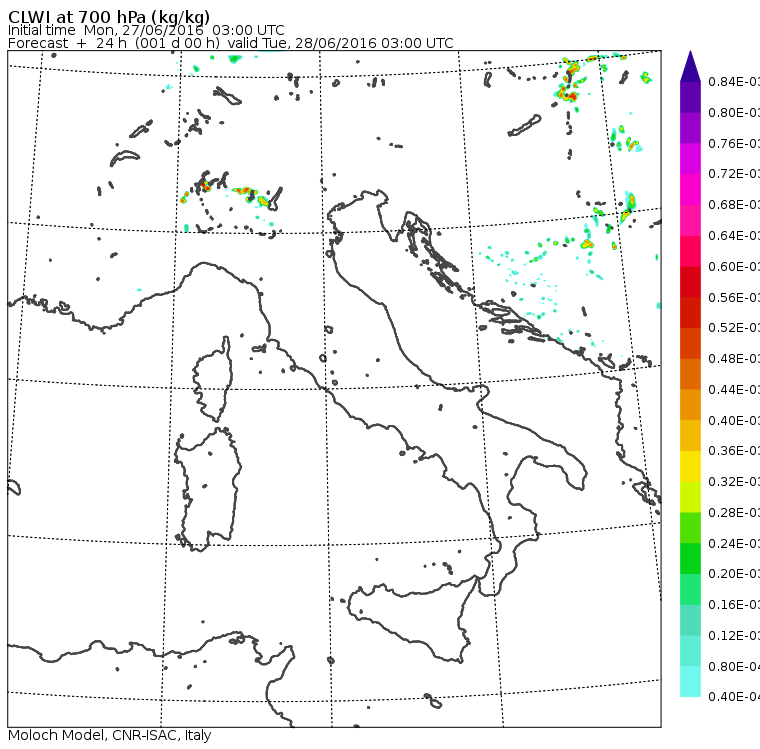Click the 0.72E-03 legend label
The width and height of the screenshot is (760, 749).
click(x=734, y=174)
